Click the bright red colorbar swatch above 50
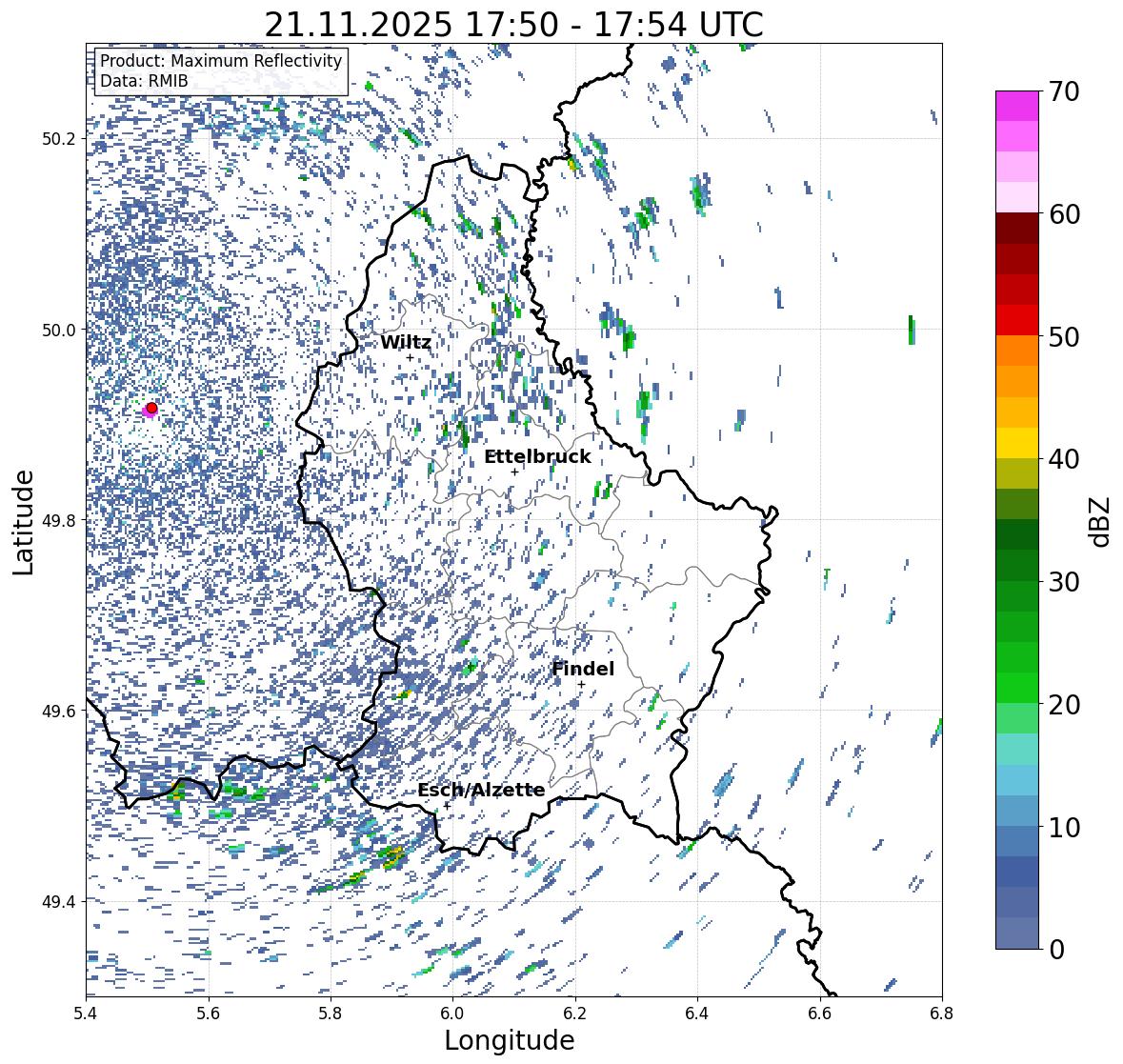Viewport: 1123px width, 1064px height. [x=1017, y=320]
